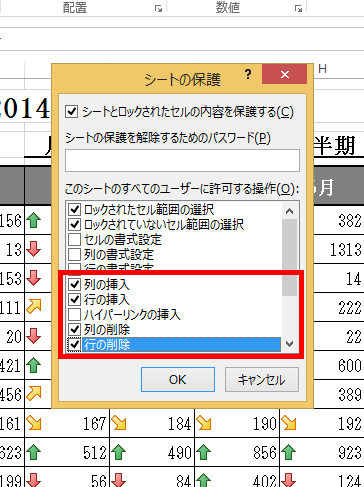
Task: Select column H header
Action: pos(322,69)
